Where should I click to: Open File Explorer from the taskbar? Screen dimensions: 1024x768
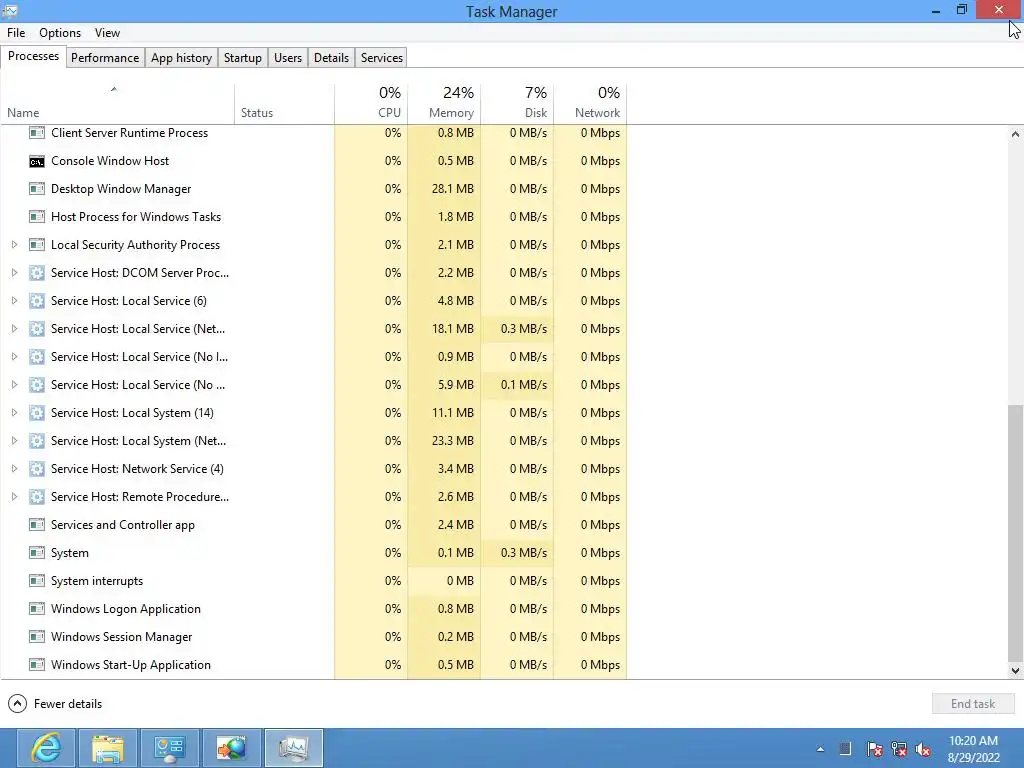pyautogui.click(x=108, y=748)
